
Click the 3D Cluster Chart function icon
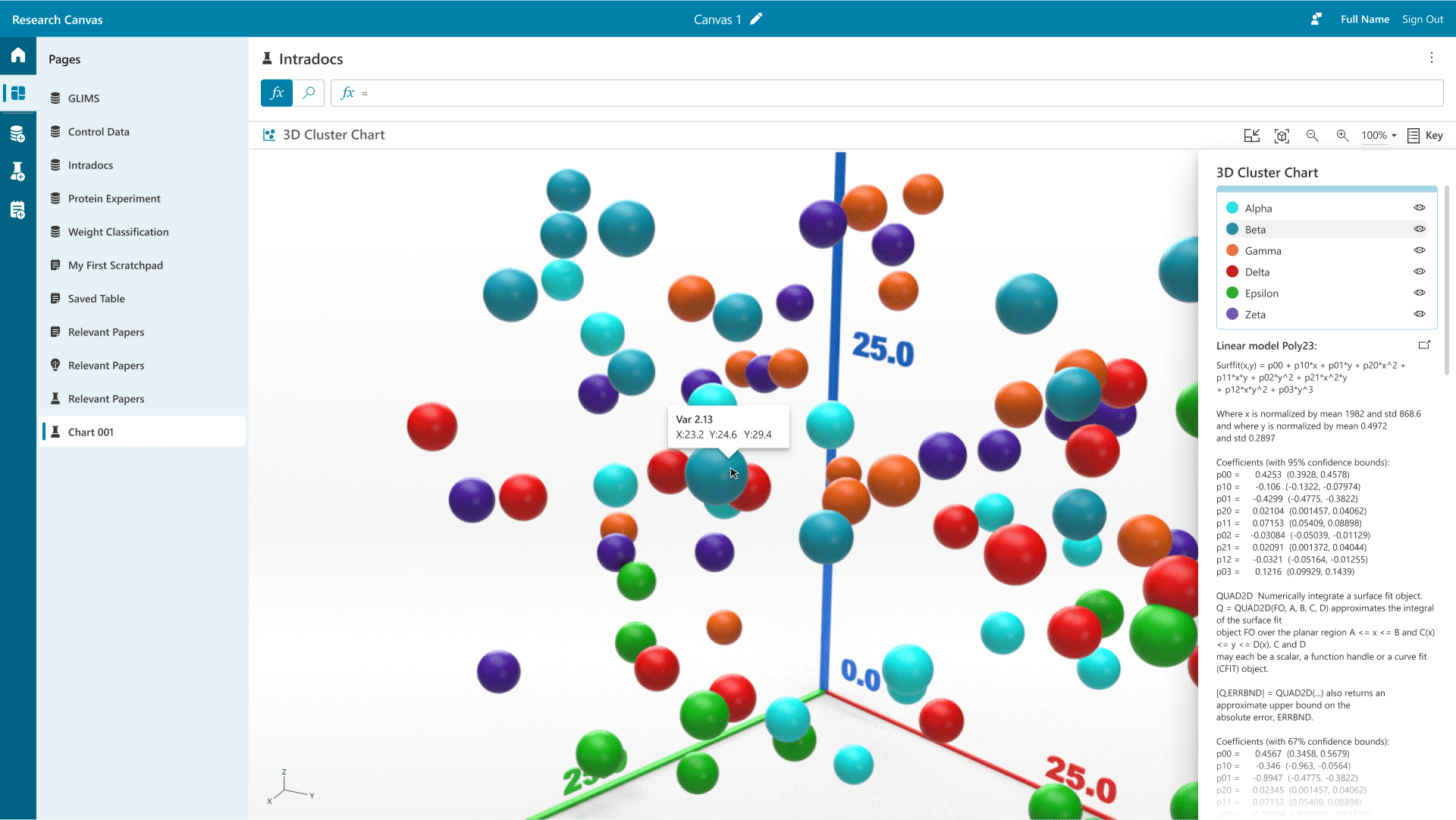[x=269, y=134]
